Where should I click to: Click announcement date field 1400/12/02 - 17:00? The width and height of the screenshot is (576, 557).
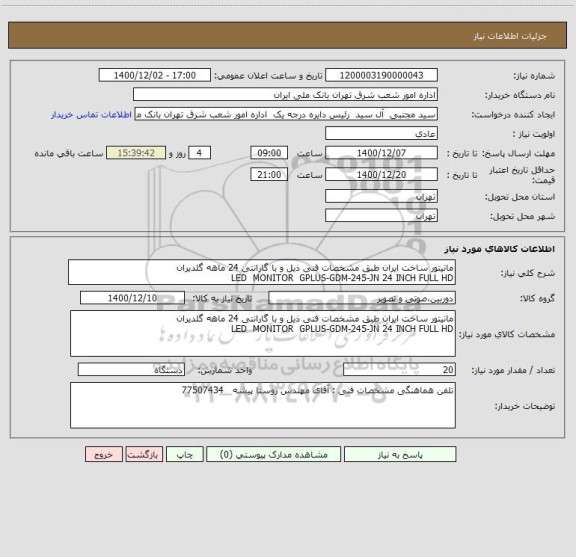[x=155, y=75]
